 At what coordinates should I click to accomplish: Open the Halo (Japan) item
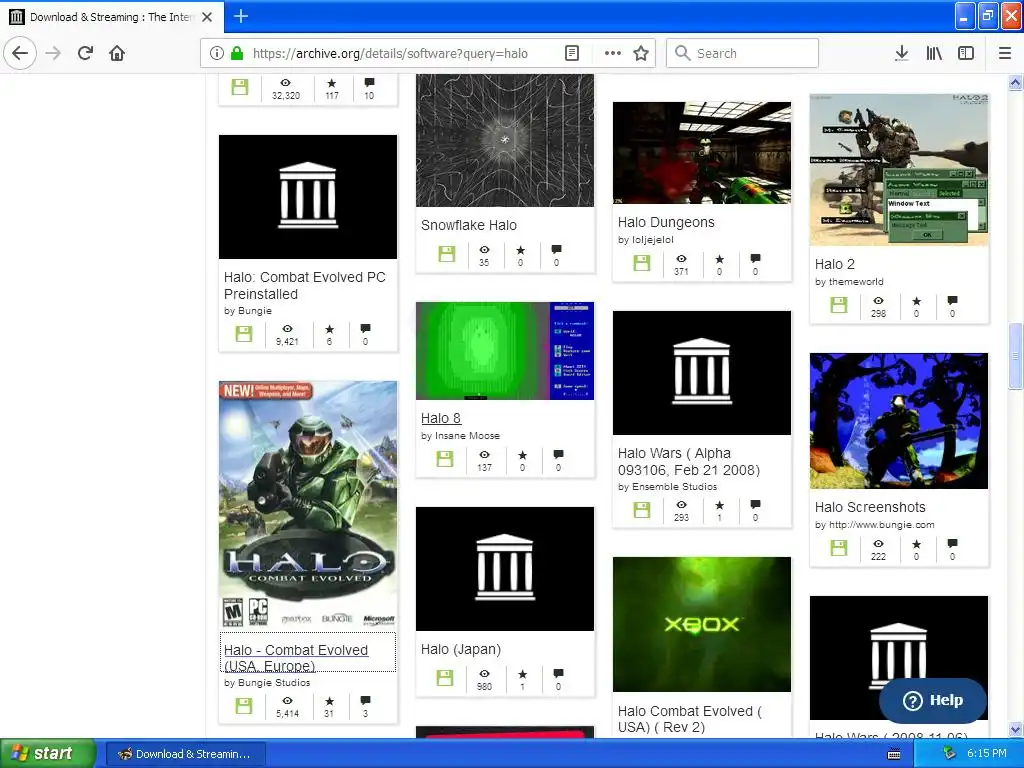[460, 650]
